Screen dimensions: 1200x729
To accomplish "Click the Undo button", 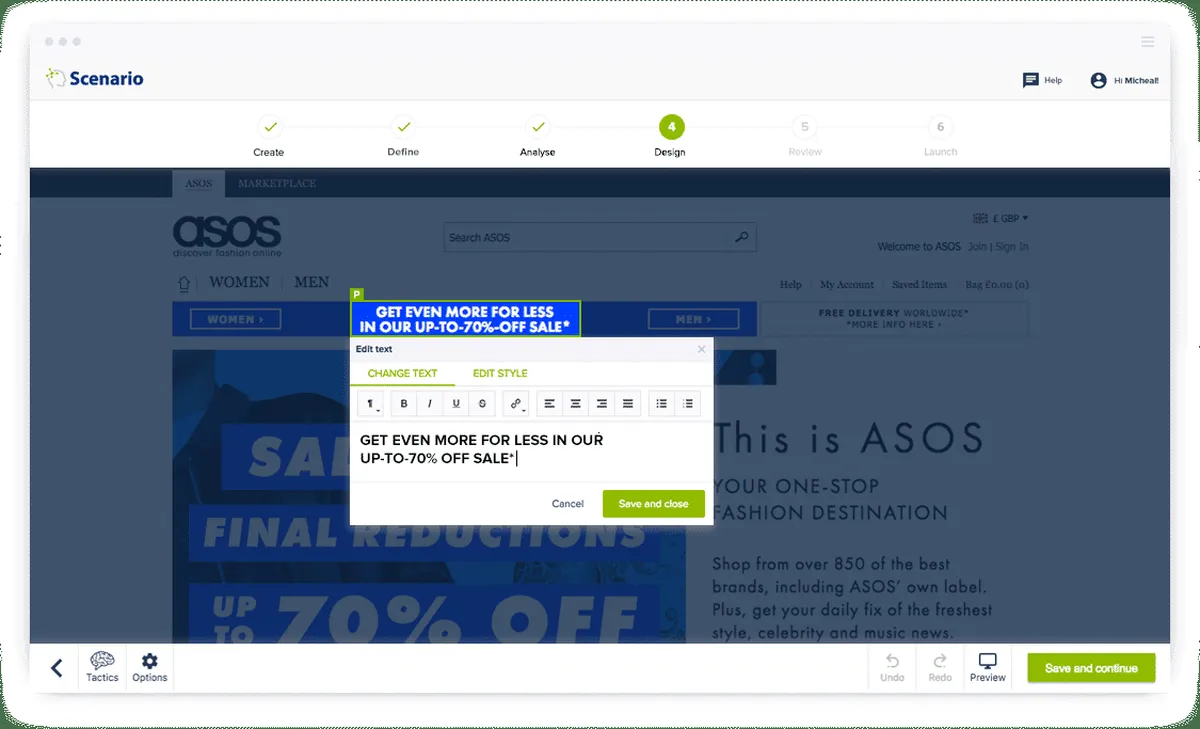I will coord(892,668).
